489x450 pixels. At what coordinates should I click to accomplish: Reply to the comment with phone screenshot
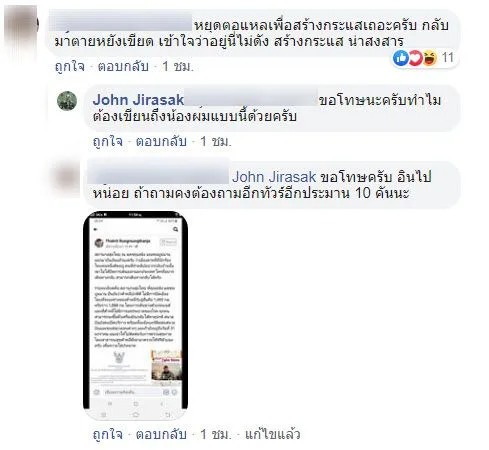[161, 434]
